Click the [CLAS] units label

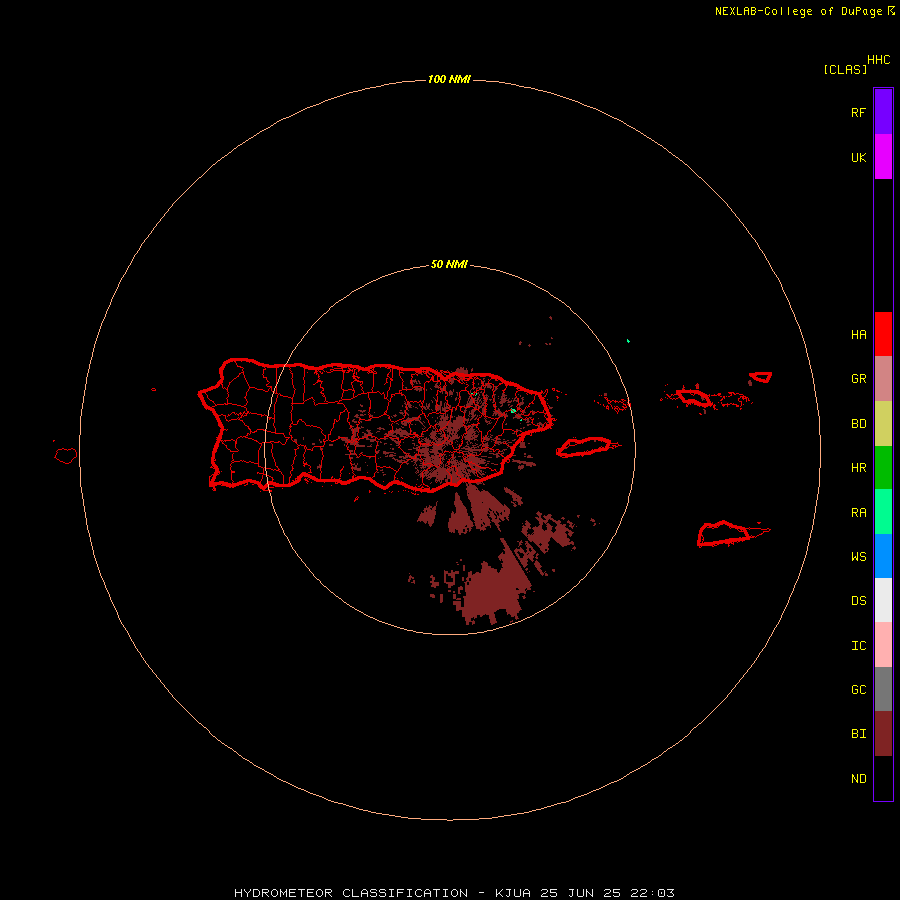click(x=845, y=69)
